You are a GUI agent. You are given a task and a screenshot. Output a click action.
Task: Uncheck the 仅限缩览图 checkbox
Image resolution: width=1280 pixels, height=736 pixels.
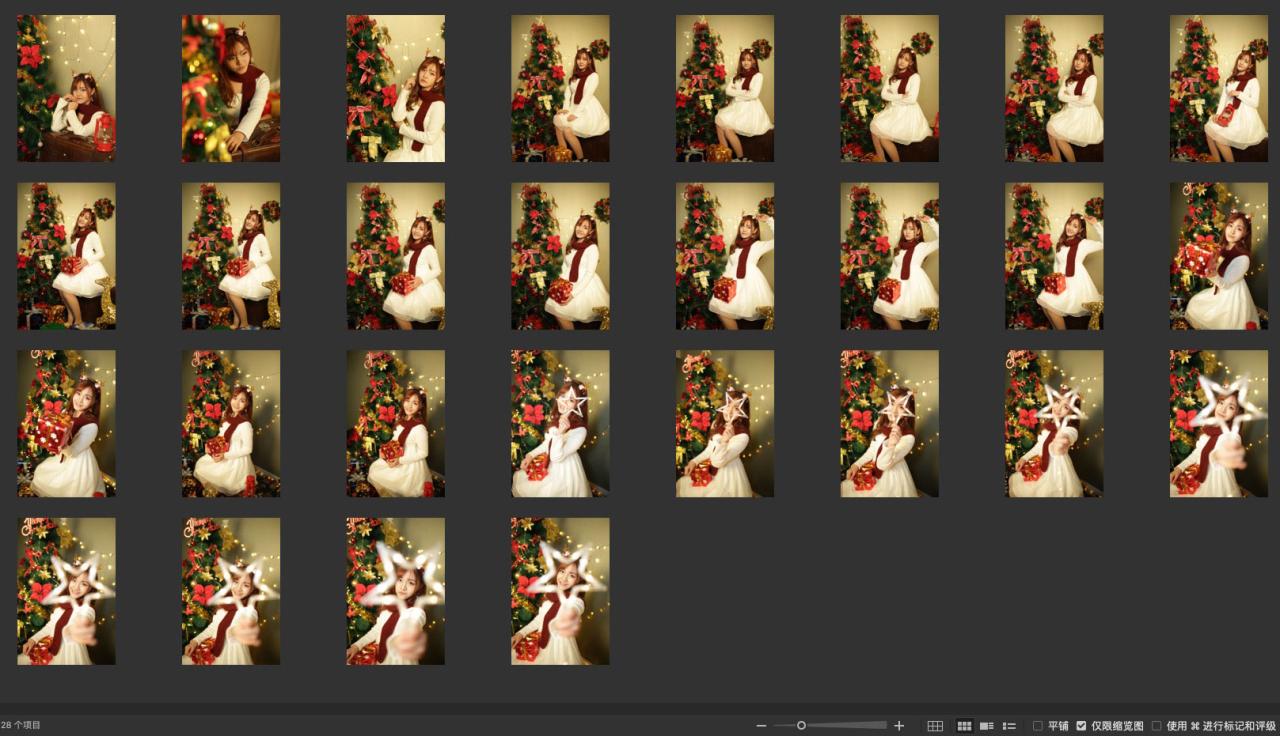(x=1081, y=726)
